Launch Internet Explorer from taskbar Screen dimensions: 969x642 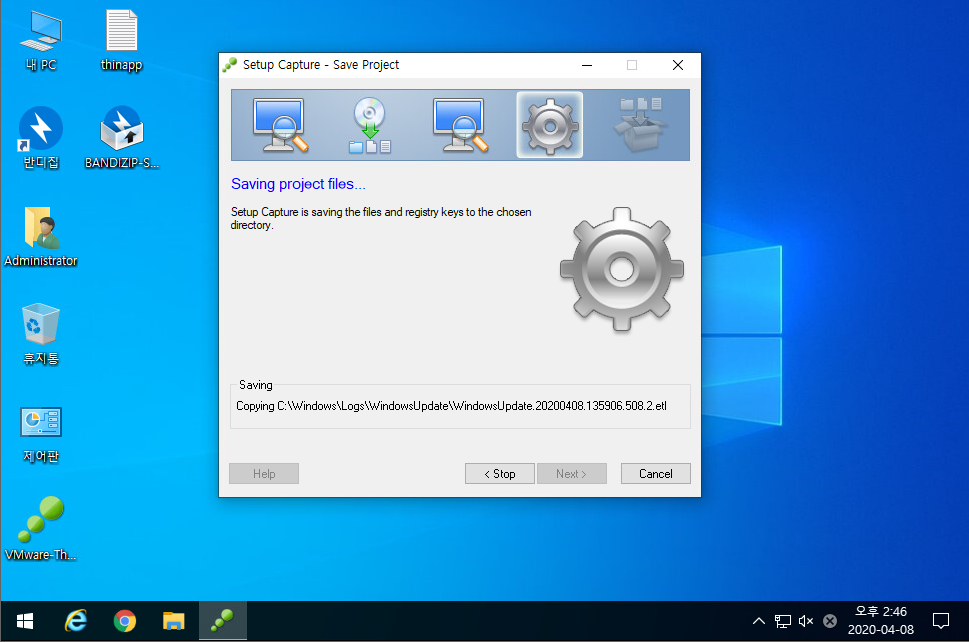75,621
